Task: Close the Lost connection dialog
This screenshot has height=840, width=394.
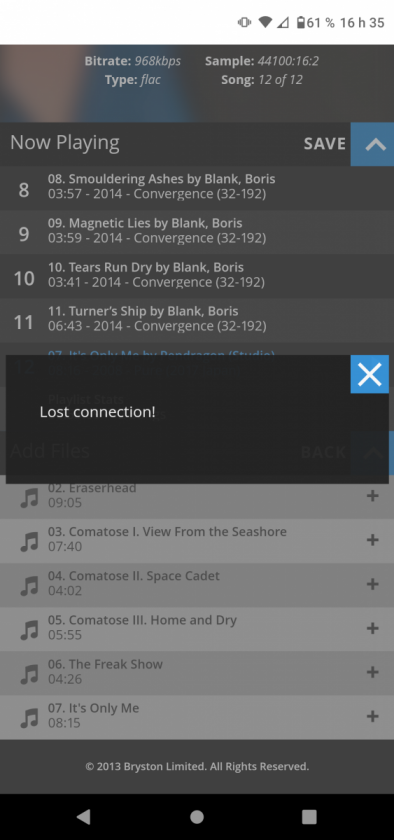Action: [369, 374]
